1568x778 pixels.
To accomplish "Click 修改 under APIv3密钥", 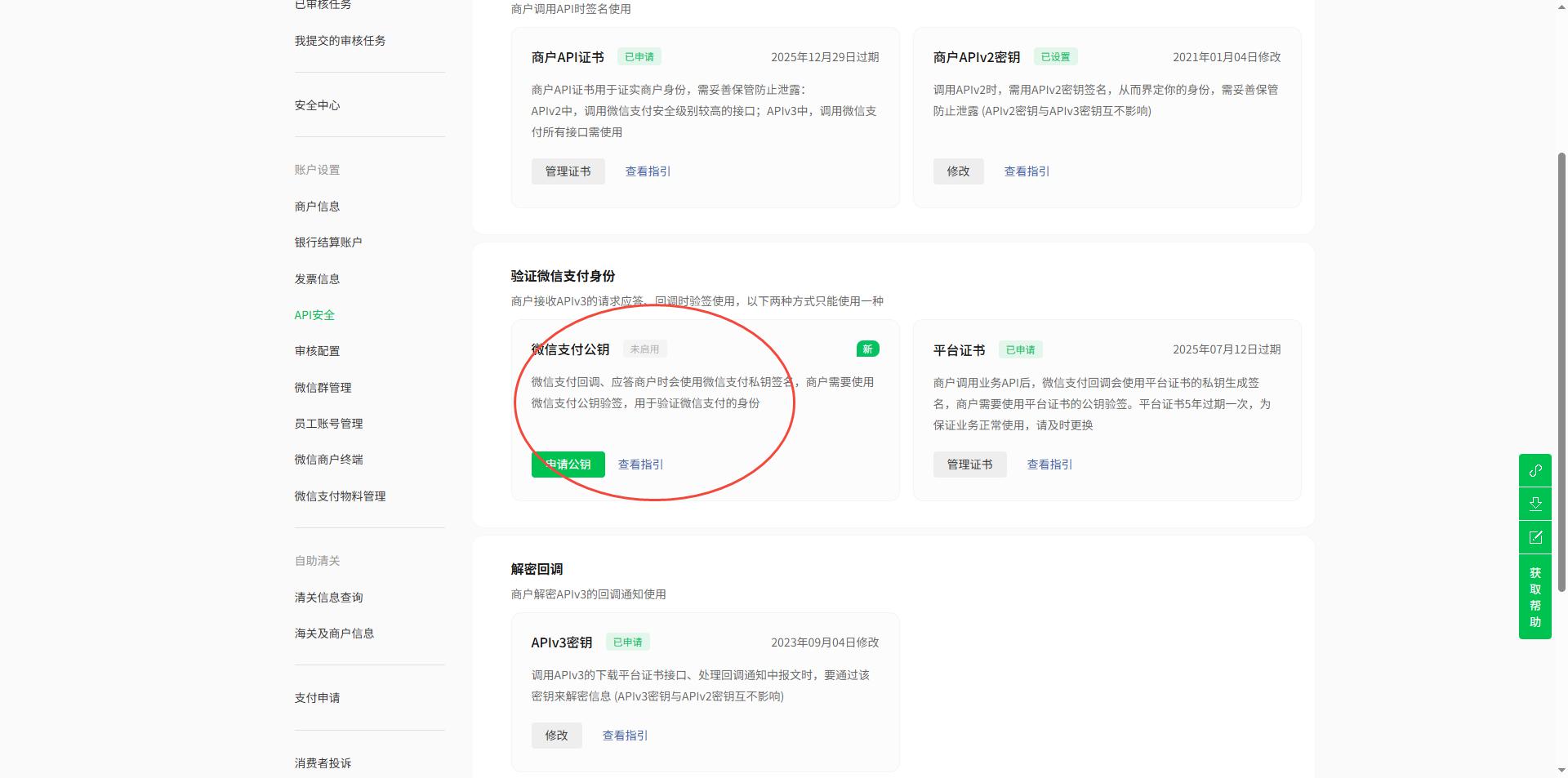I will click(x=556, y=736).
